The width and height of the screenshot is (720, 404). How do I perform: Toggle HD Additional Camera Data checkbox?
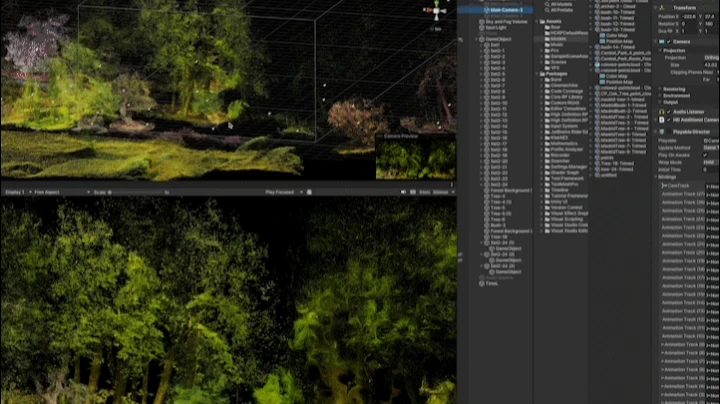click(x=669, y=120)
